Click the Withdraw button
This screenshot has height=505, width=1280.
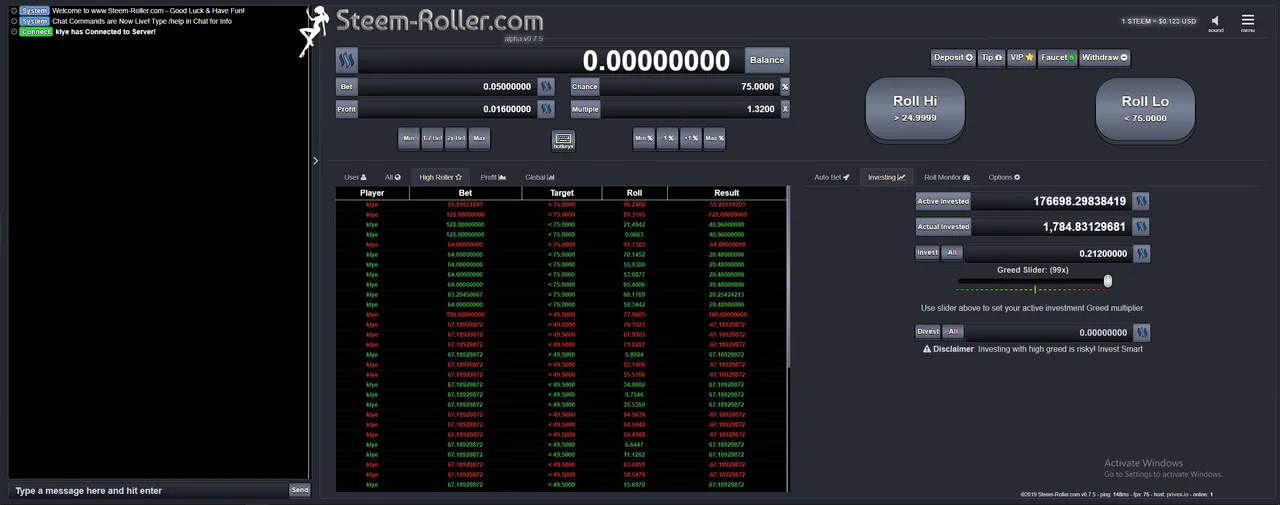point(1105,58)
